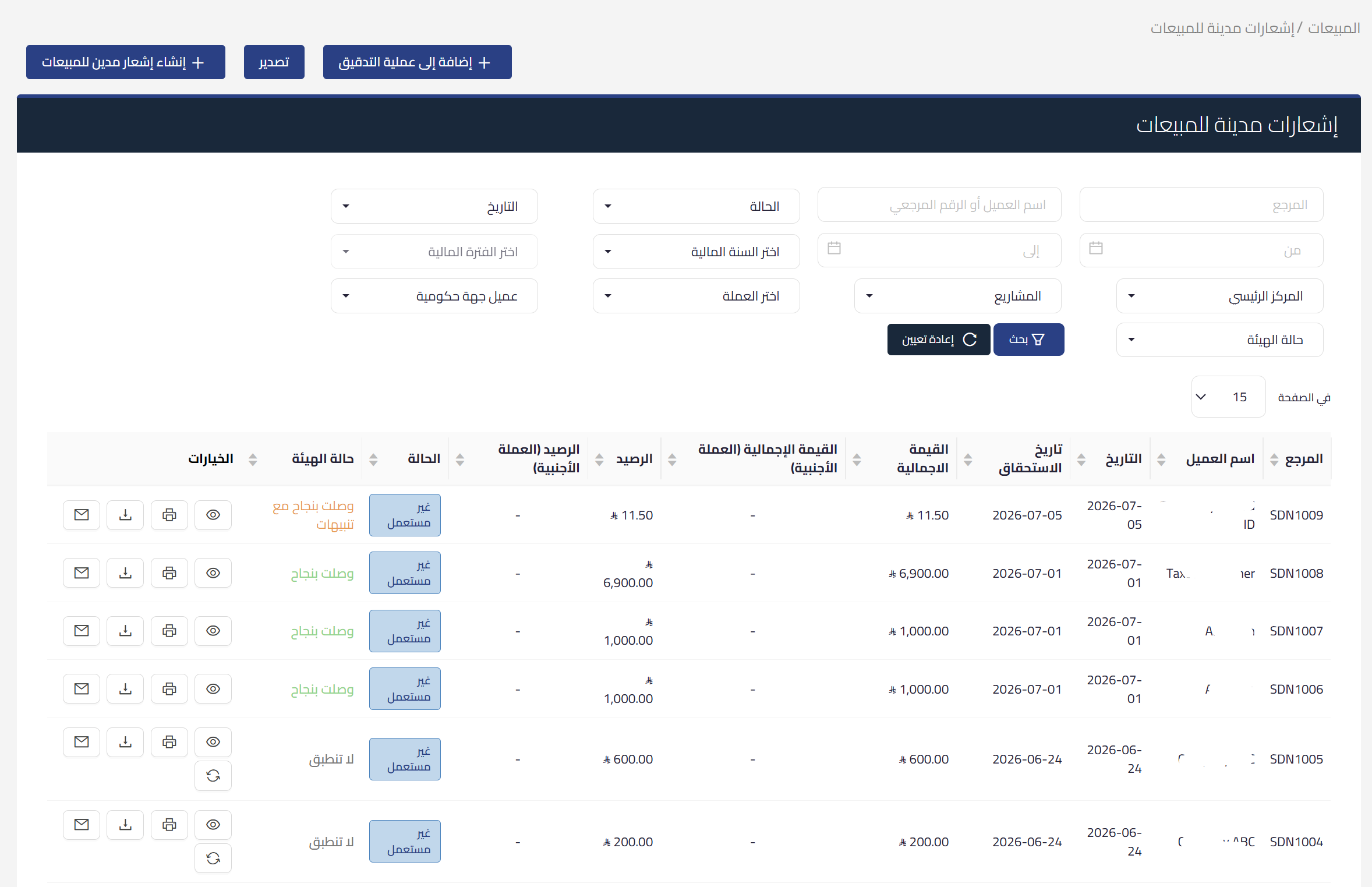
Task: View debit note SDN1005 (eye icon)
Action: click(x=213, y=742)
